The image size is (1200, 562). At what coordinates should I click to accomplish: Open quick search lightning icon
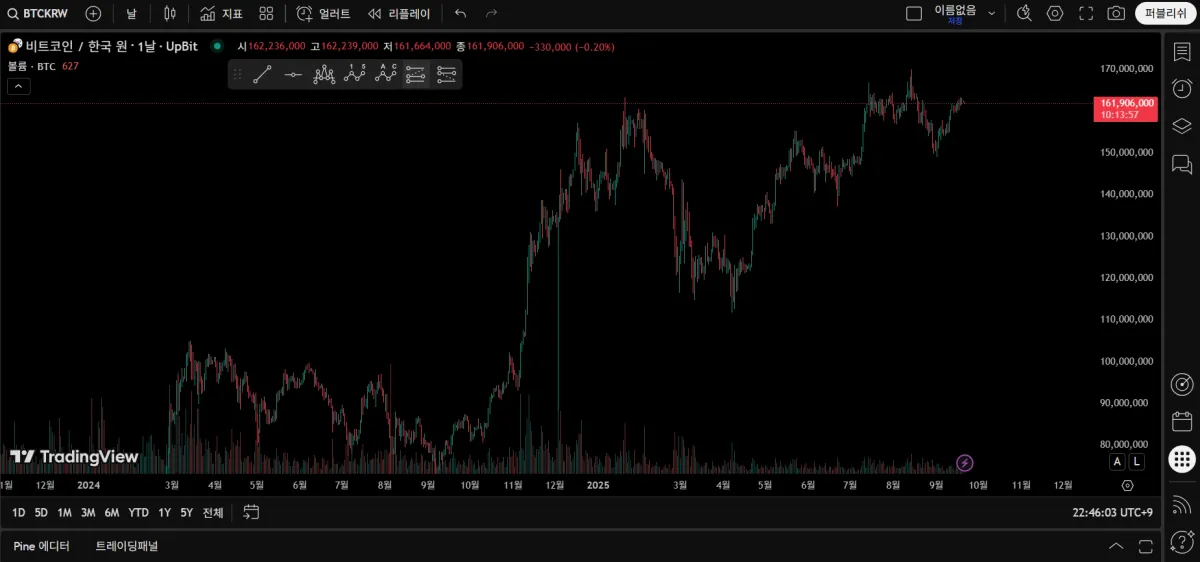click(x=1024, y=14)
